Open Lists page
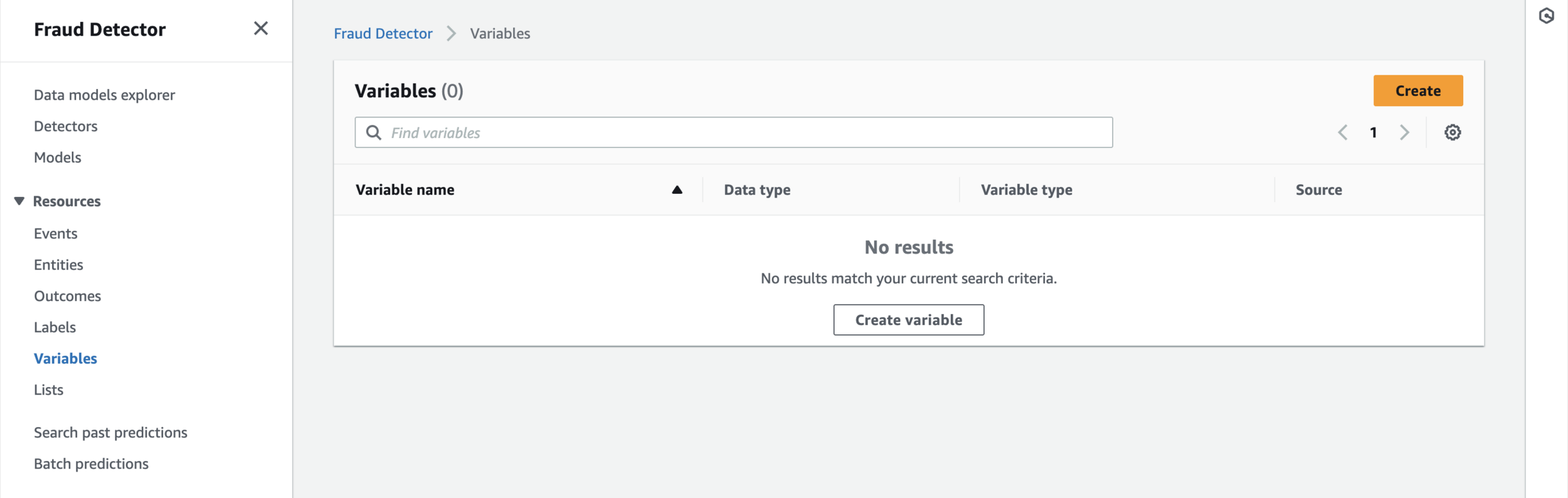The height and width of the screenshot is (498, 1568). (49, 390)
